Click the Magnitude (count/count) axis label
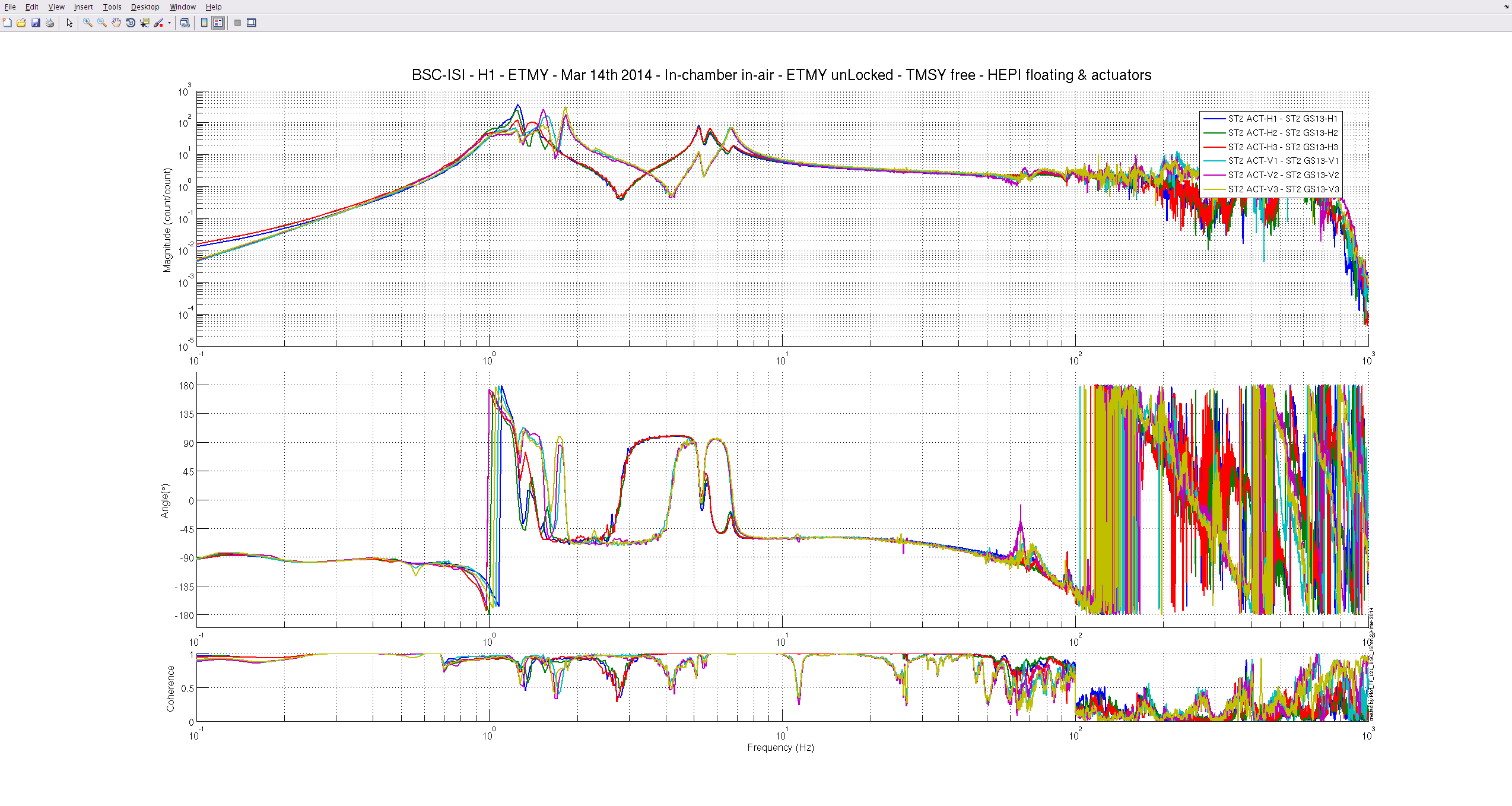 coord(167,220)
